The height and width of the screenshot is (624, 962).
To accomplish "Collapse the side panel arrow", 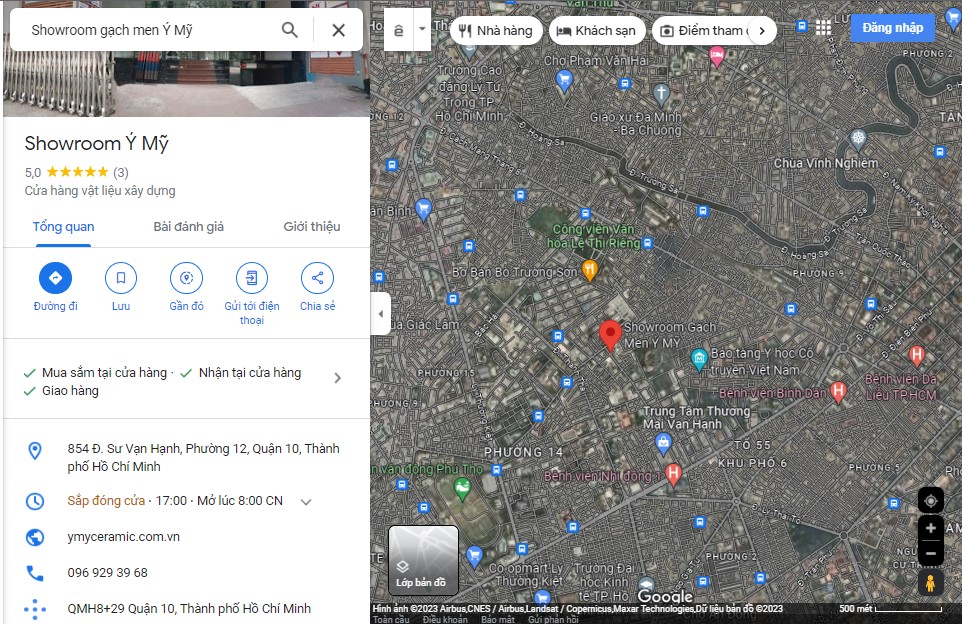I will point(380,314).
